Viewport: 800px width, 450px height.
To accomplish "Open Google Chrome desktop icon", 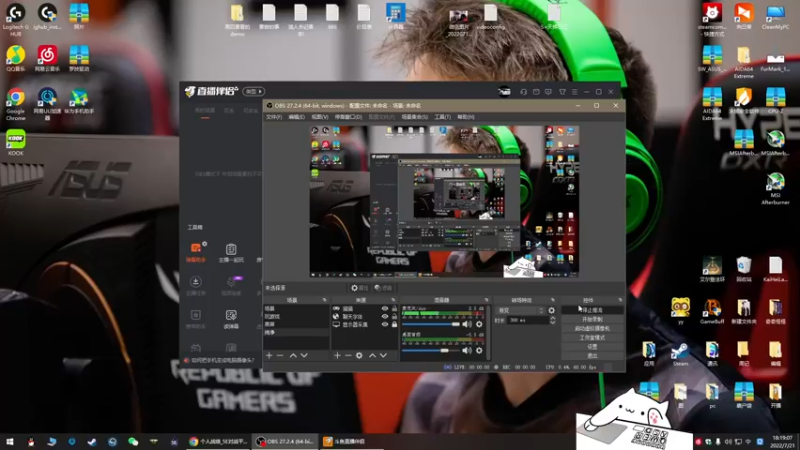I will click(15, 104).
